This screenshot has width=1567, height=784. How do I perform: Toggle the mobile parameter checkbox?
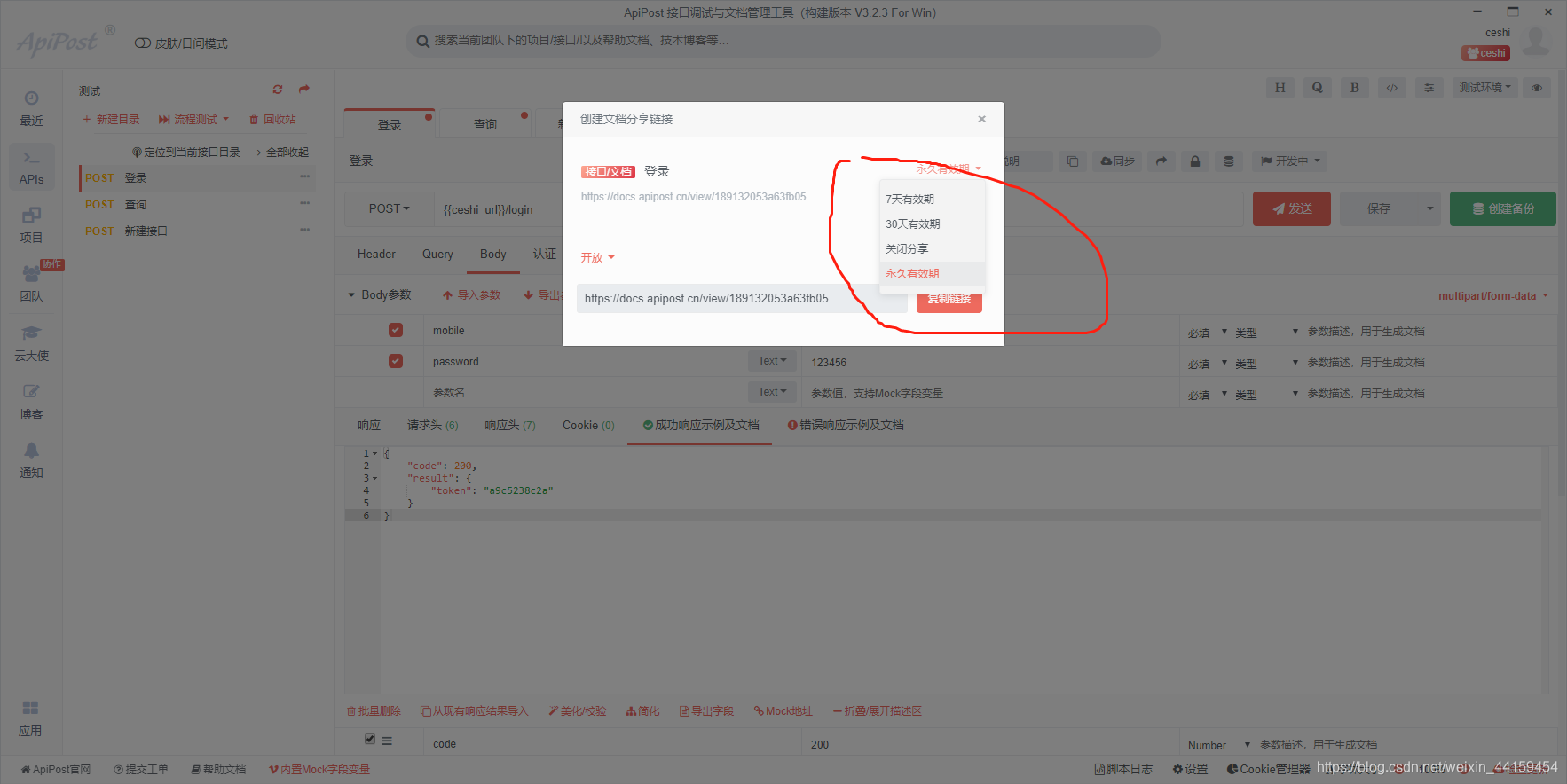(396, 330)
